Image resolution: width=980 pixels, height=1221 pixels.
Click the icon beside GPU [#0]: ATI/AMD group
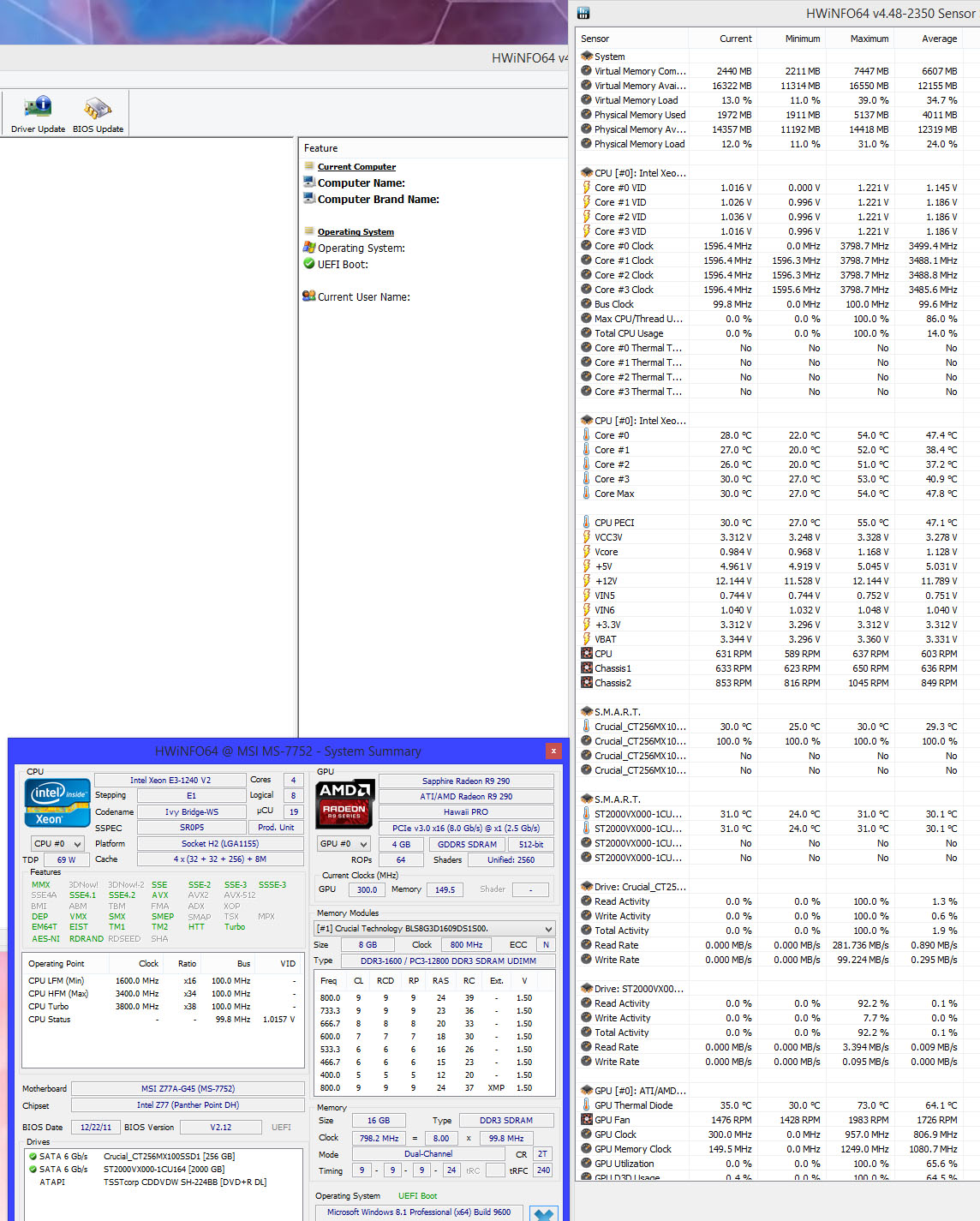587,1091
